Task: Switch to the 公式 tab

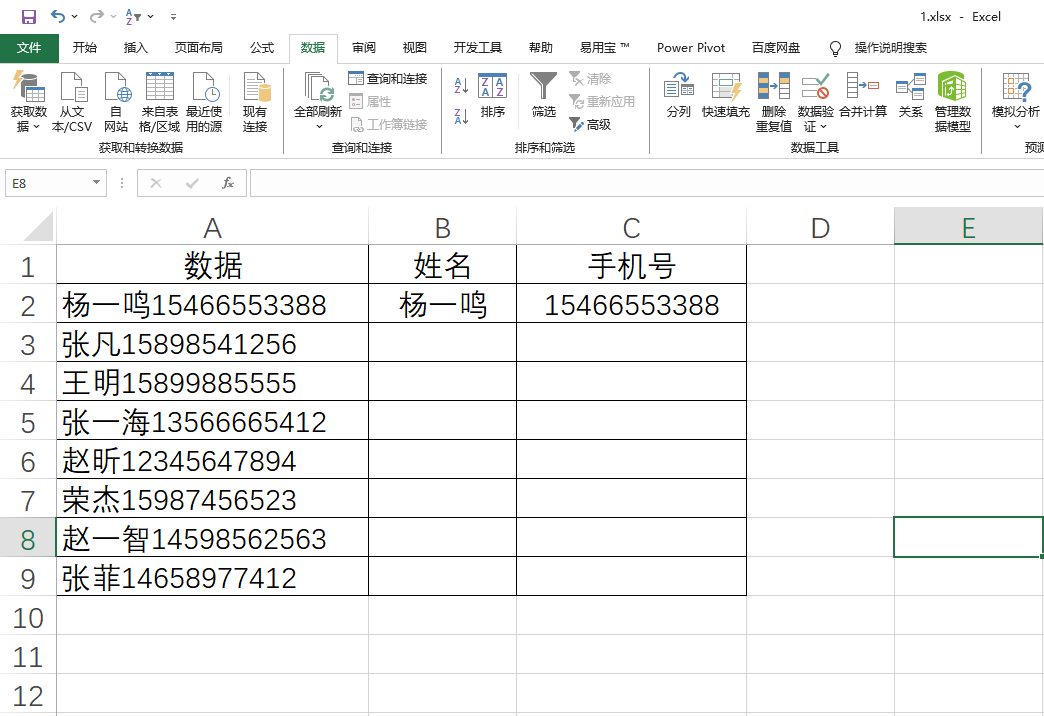Action: [262, 48]
